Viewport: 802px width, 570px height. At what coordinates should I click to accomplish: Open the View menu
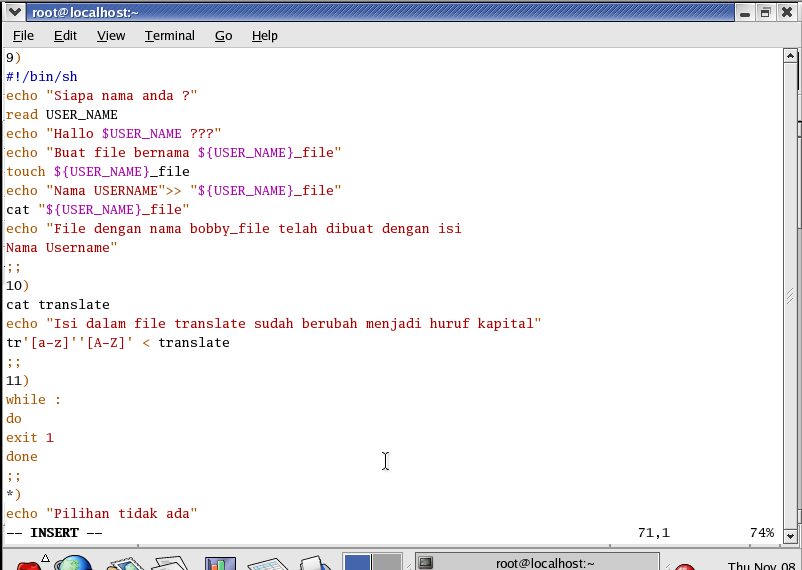click(110, 36)
